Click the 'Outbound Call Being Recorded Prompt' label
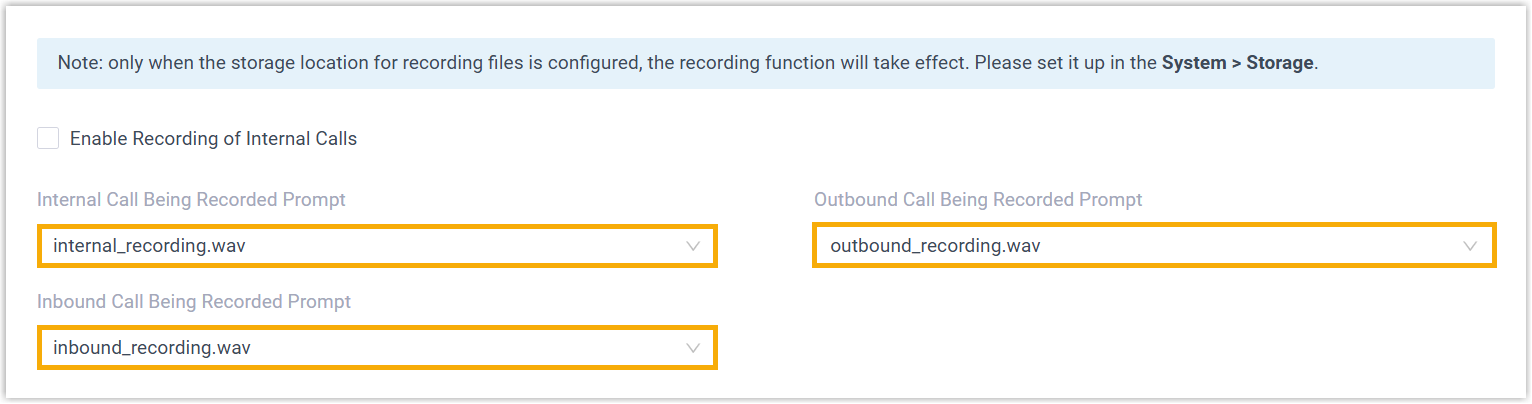Screen dimensions: 1532x404 (977, 200)
